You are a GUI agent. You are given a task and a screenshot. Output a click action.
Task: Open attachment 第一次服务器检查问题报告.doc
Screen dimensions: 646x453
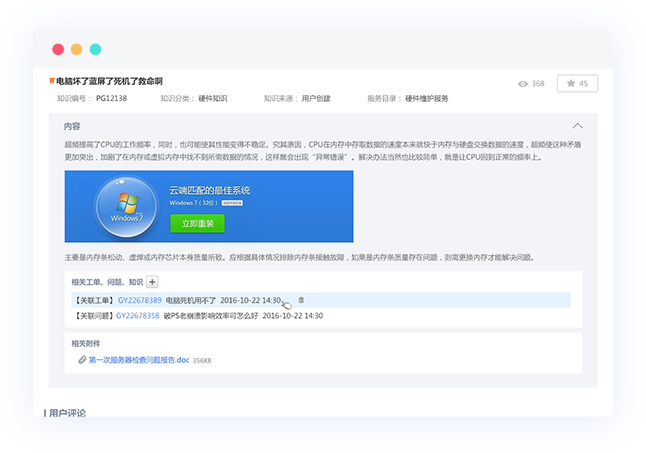tap(139, 360)
